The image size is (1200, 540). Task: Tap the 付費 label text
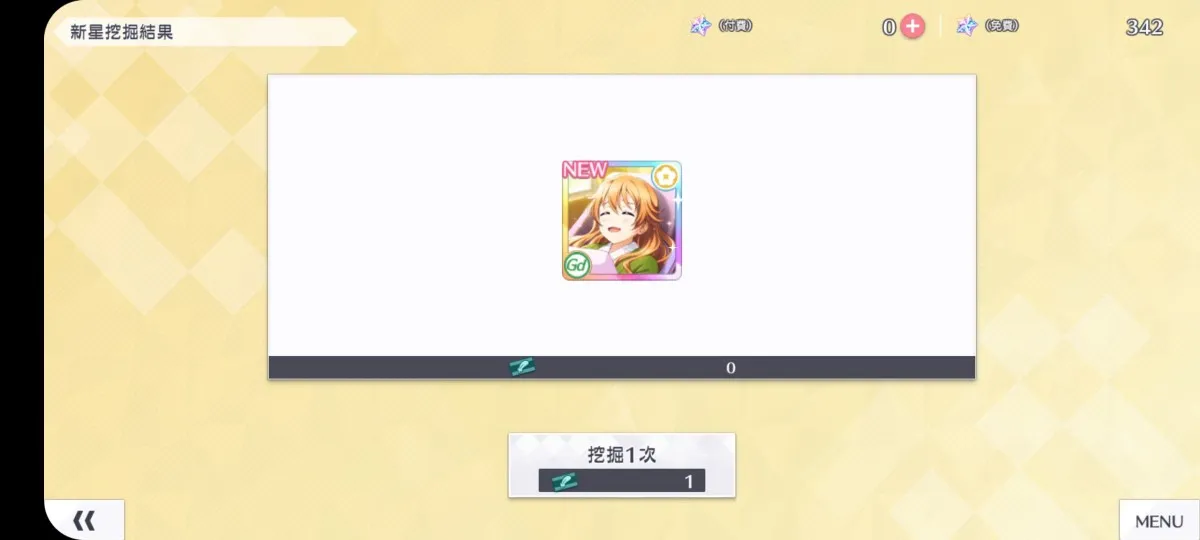coord(735,27)
